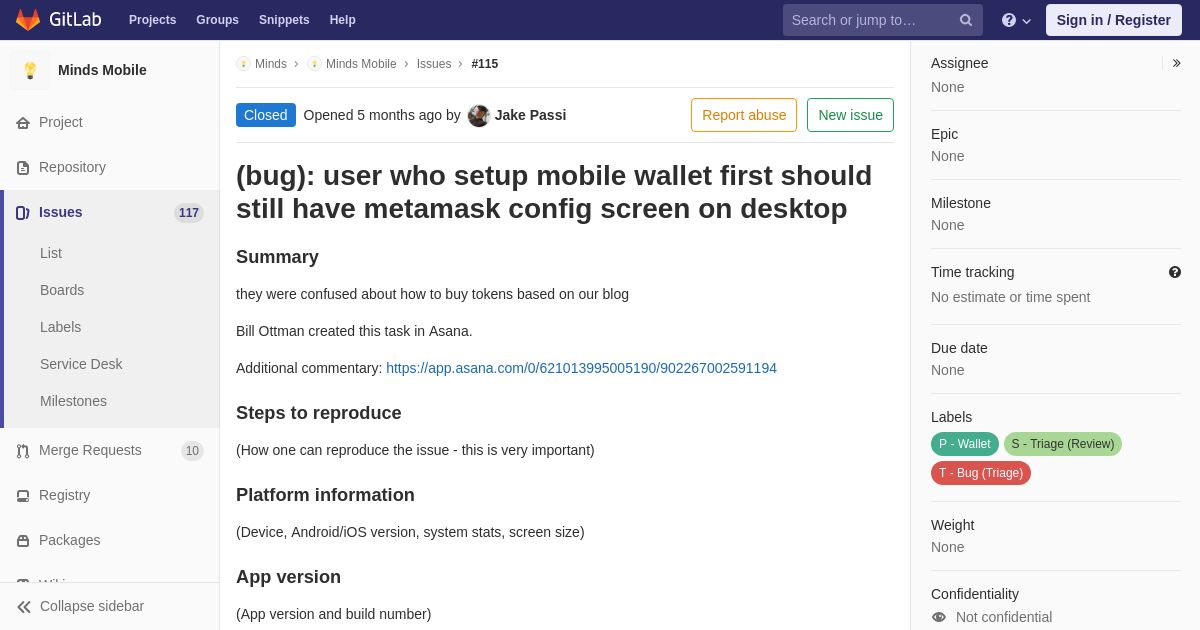
Task: Click the Summary heading
Action: tap(277, 257)
